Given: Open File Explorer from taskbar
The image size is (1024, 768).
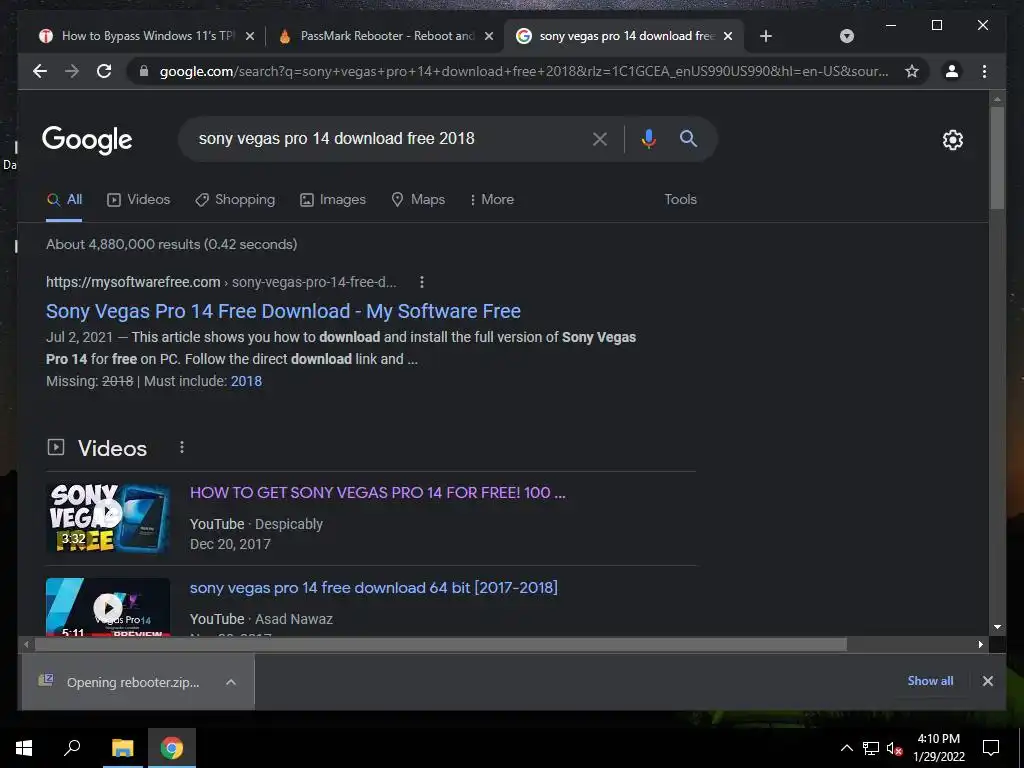Looking at the screenshot, I should [x=122, y=748].
